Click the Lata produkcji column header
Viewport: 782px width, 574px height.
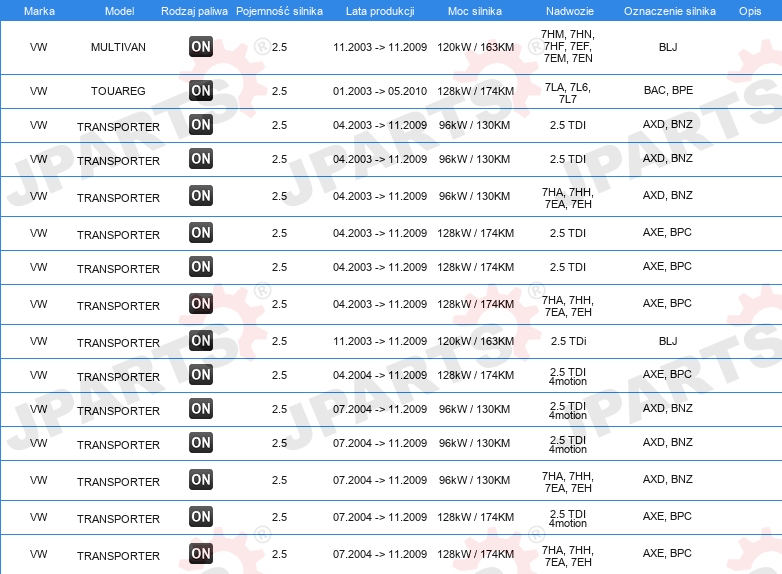click(380, 11)
